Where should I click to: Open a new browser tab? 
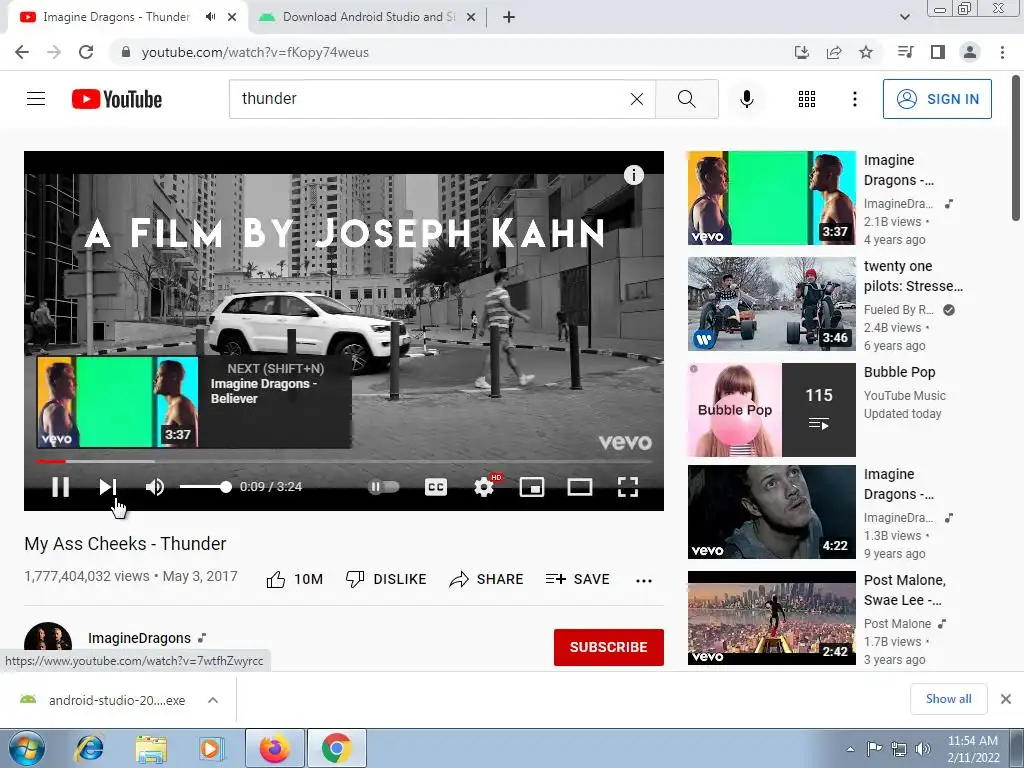pos(509,18)
